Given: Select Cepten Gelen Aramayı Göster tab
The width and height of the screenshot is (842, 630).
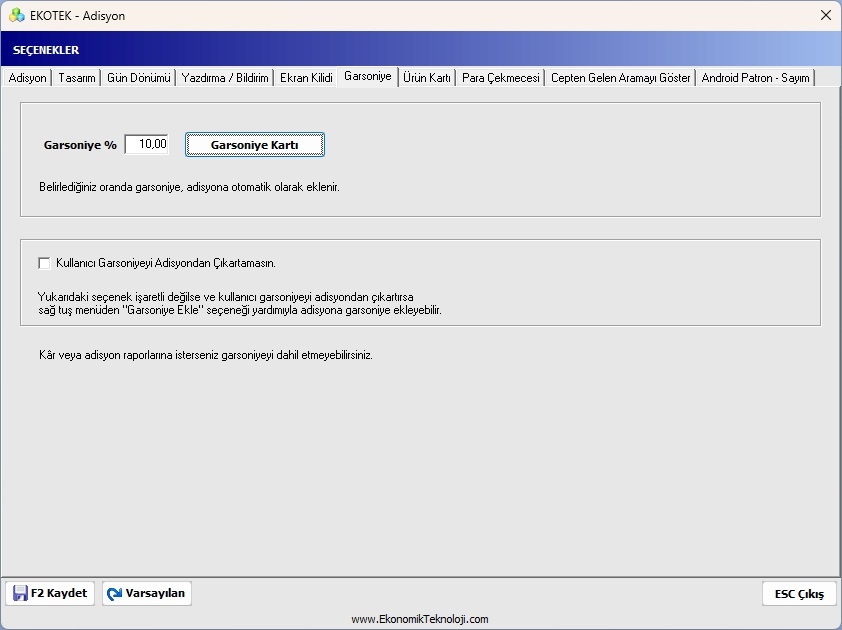Looking at the screenshot, I should click(x=621, y=78).
